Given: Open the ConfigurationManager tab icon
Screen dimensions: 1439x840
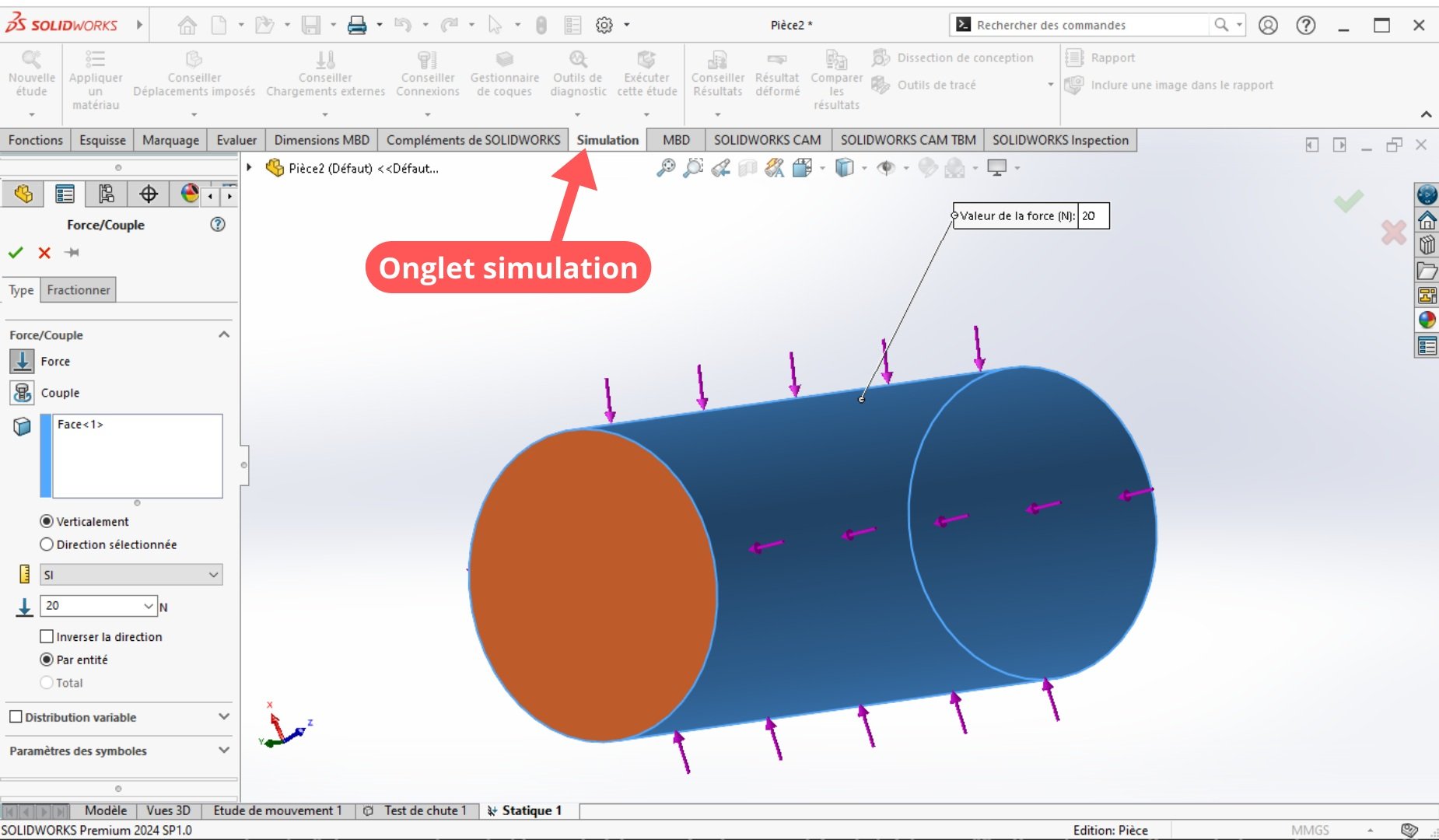Looking at the screenshot, I should pyautogui.click(x=107, y=194).
